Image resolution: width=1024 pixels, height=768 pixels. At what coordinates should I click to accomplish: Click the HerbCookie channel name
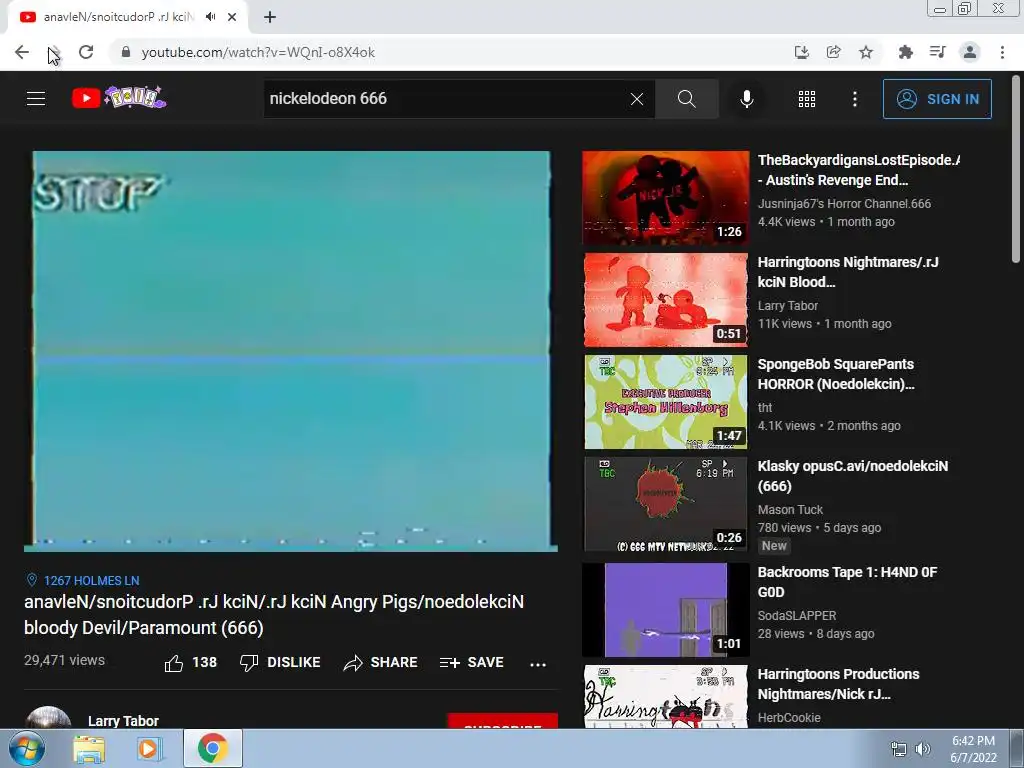click(x=789, y=718)
